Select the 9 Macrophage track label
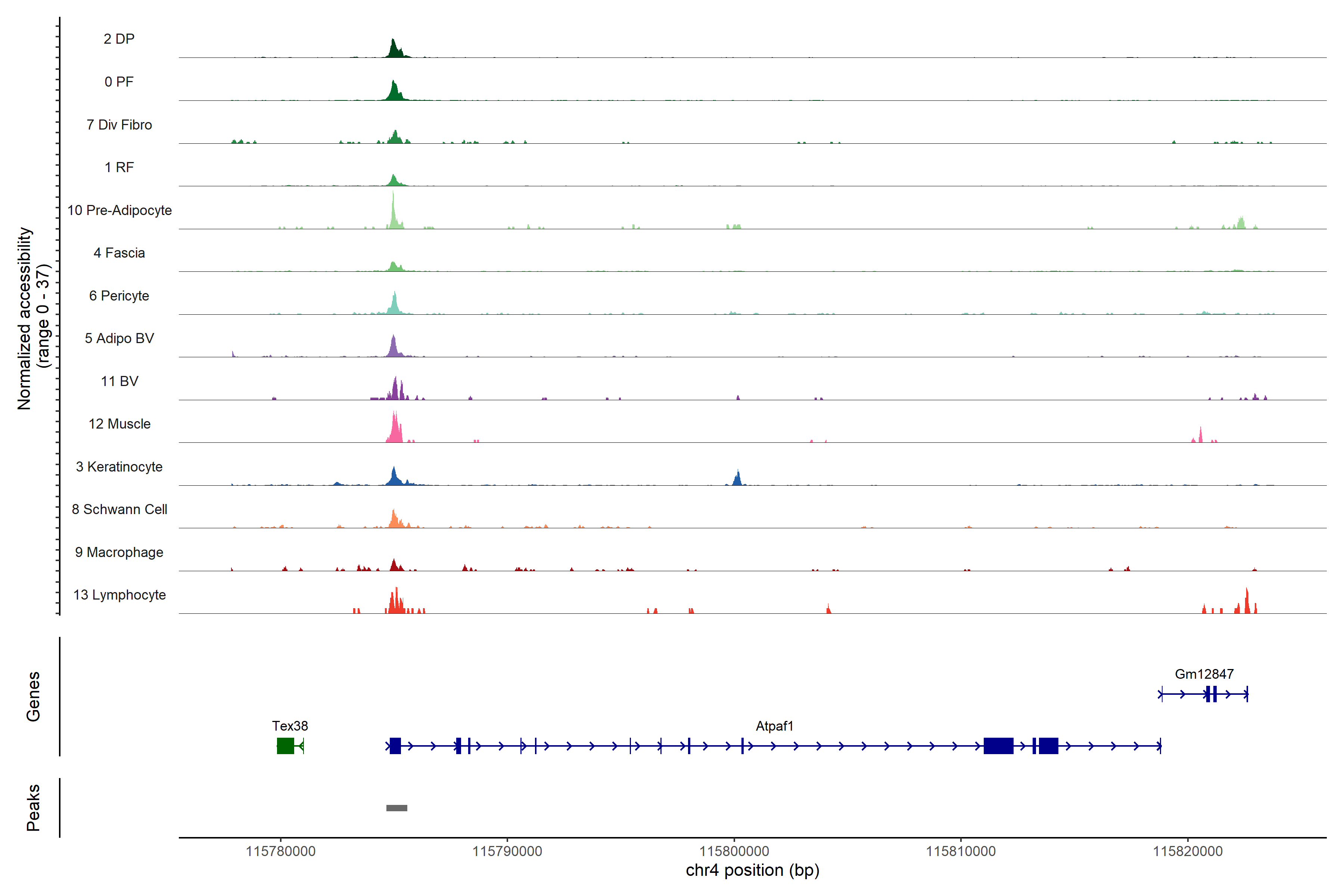The width and height of the screenshot is (1344, 896). [x=119, y=552]
